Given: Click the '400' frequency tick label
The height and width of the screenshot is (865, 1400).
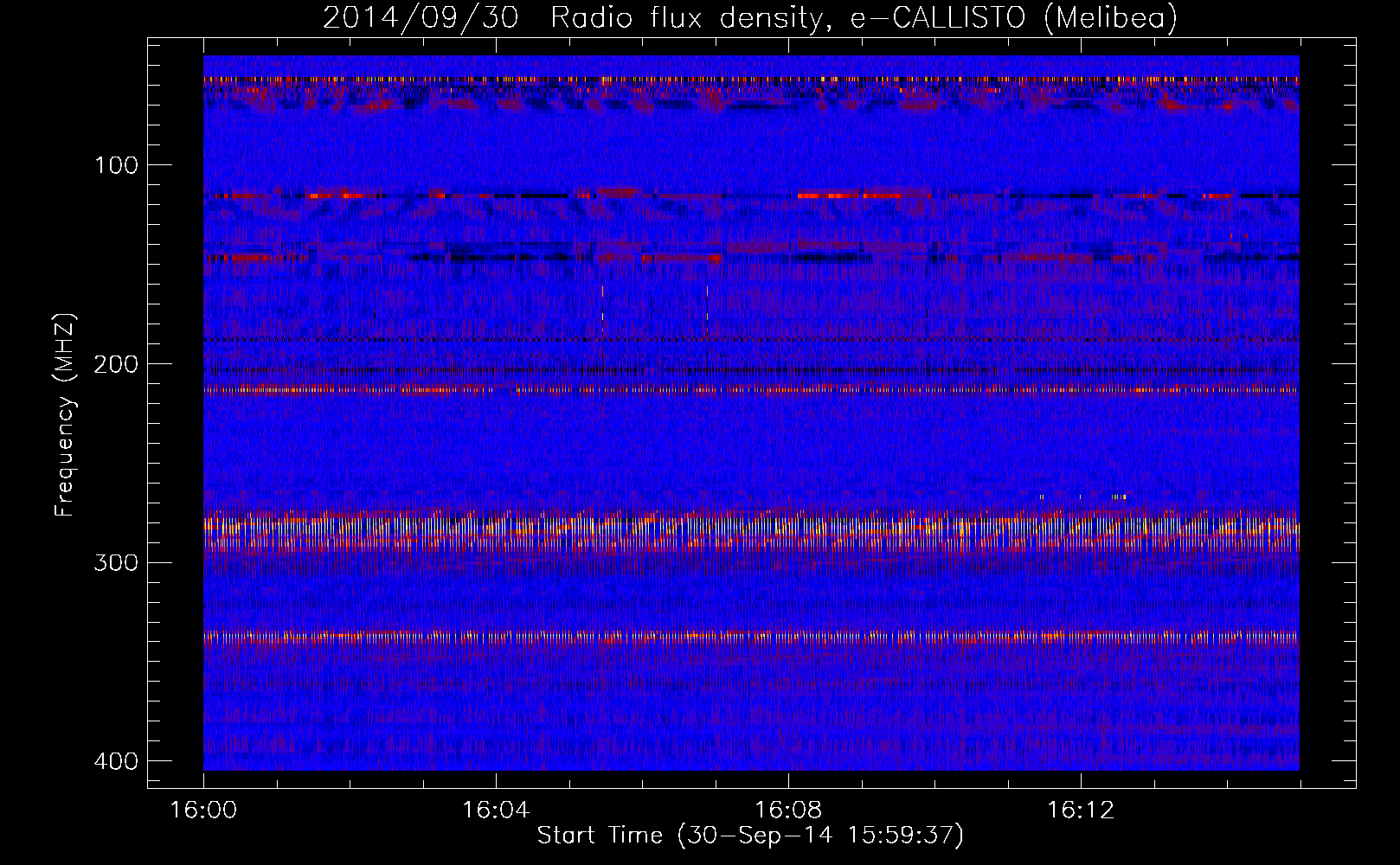Looking at the screenshot, I should tap(115, 761).
